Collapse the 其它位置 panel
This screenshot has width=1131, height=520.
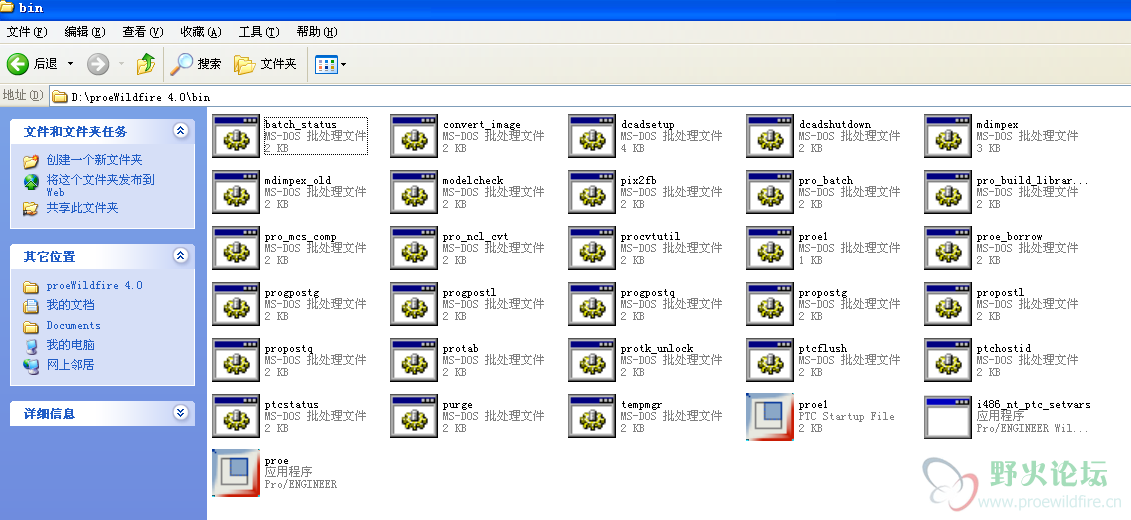[180, 255]
